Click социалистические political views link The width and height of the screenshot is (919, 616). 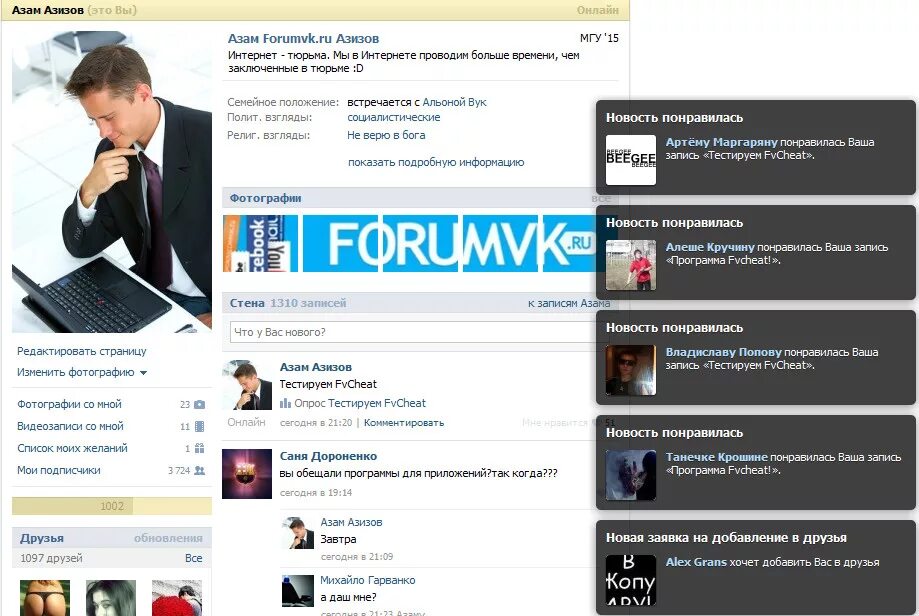(393, 117)
